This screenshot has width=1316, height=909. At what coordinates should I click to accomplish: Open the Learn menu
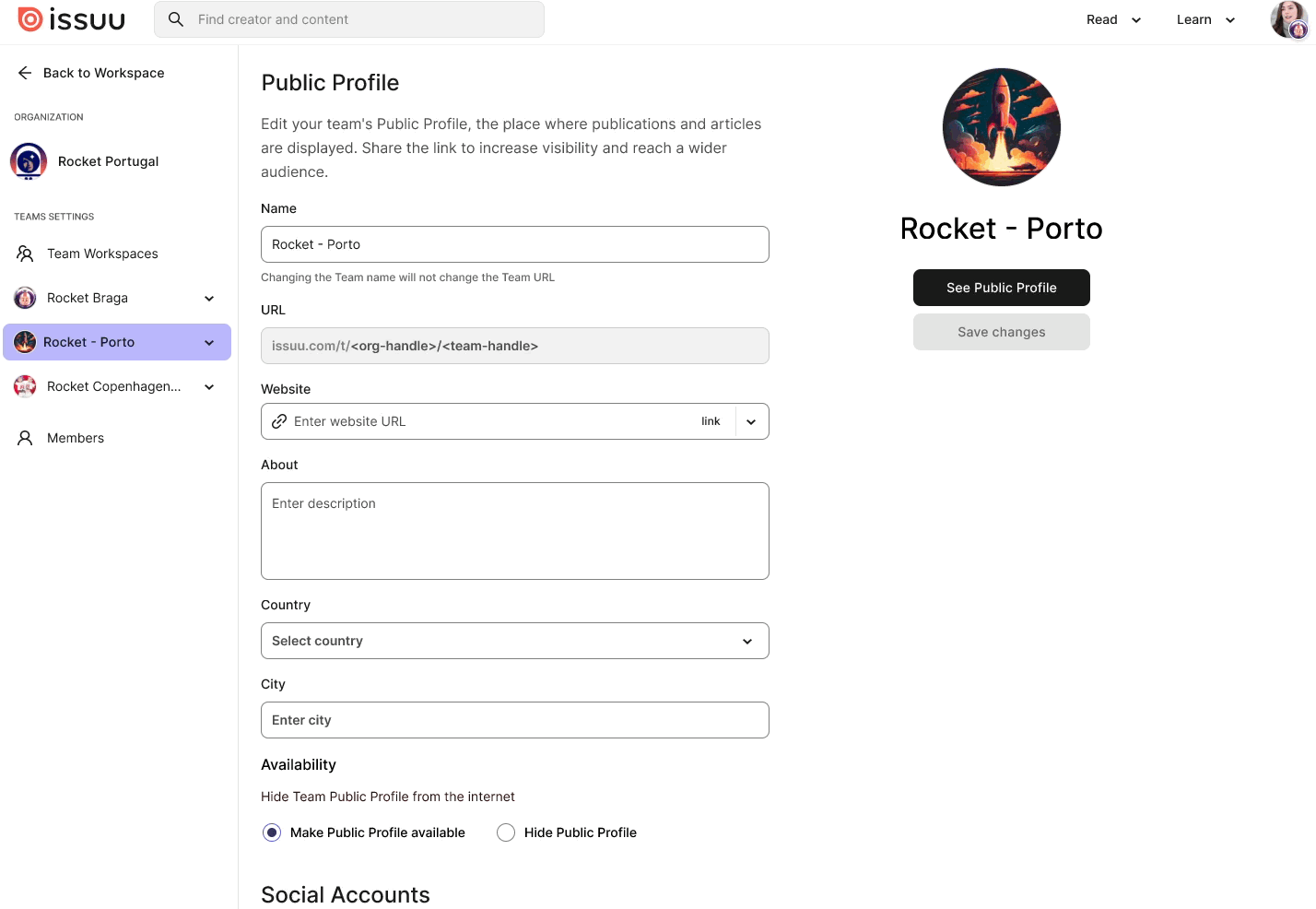click(x=1205, y=19)
